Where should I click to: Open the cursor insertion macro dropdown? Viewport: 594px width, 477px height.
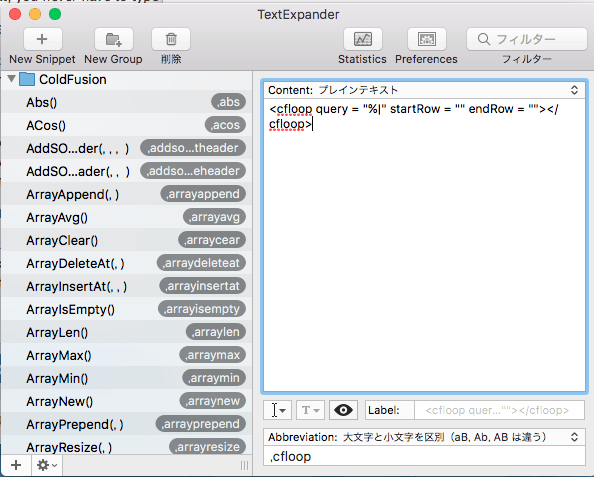(x=277, y=410)
